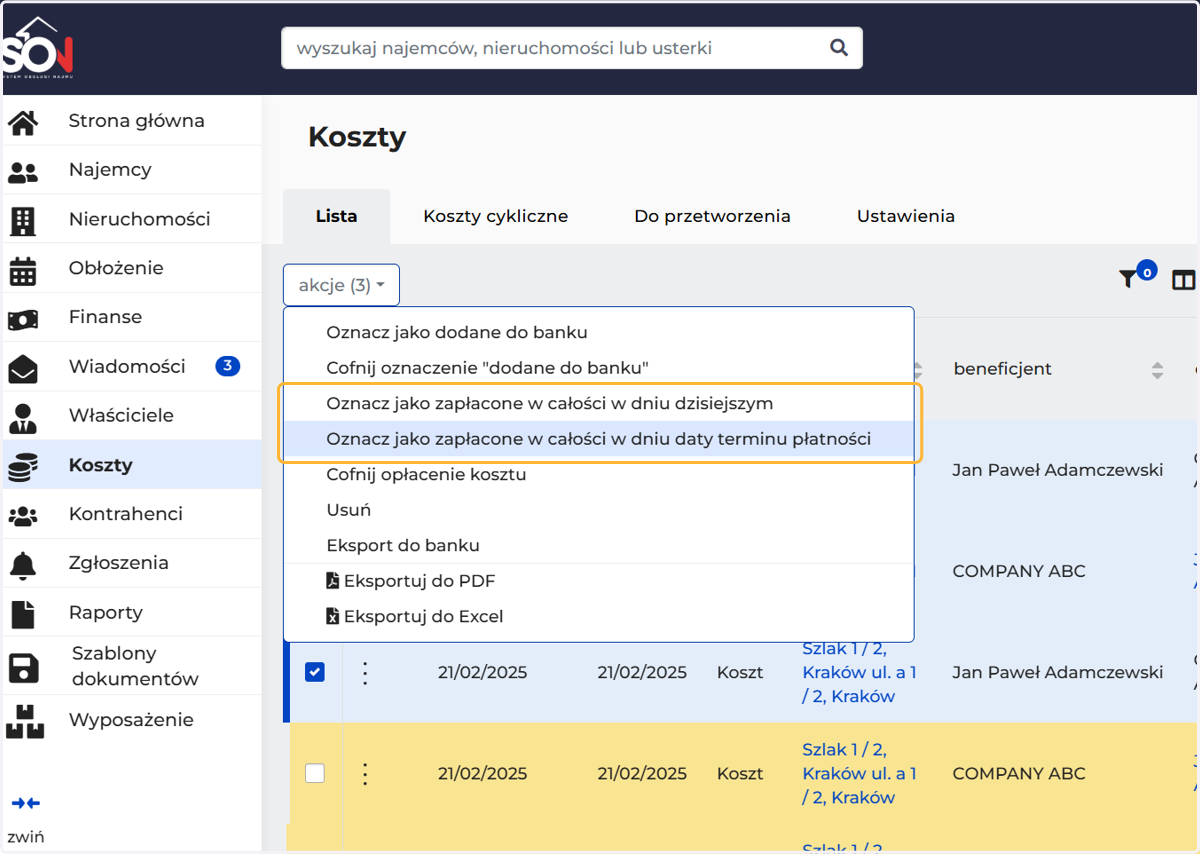Select Eksportuj do PDF
Image resolution: width=1200 pixels, height=854 pixels.
point(598,581)
